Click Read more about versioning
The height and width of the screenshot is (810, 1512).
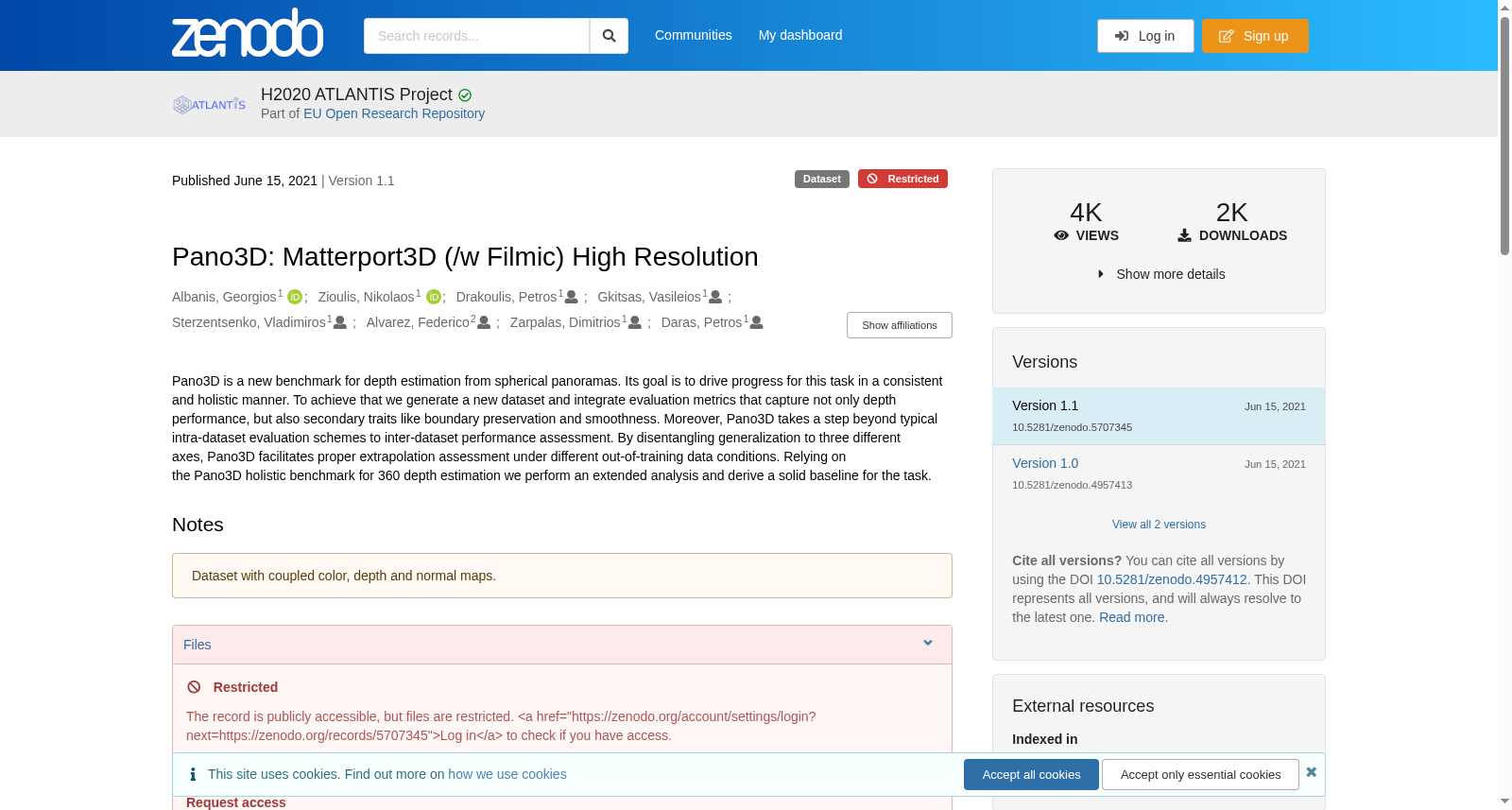point(1132,617)
